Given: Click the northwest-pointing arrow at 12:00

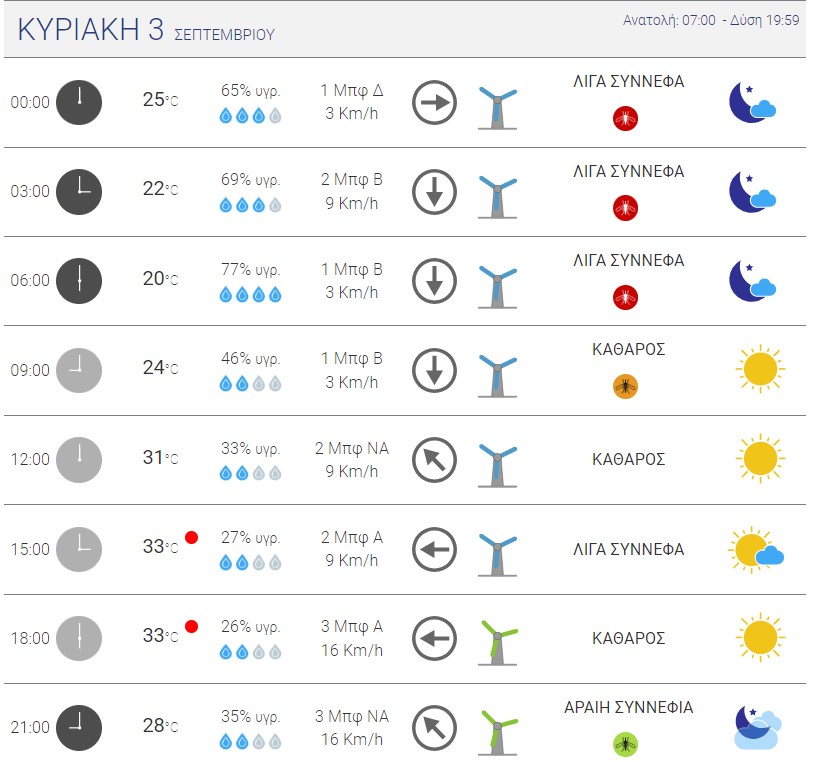Looking at the screenshot, I should (434, 460).
